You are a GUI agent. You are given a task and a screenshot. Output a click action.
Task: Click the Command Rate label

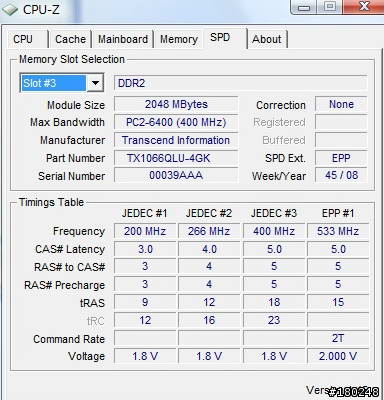click(69, 339)
